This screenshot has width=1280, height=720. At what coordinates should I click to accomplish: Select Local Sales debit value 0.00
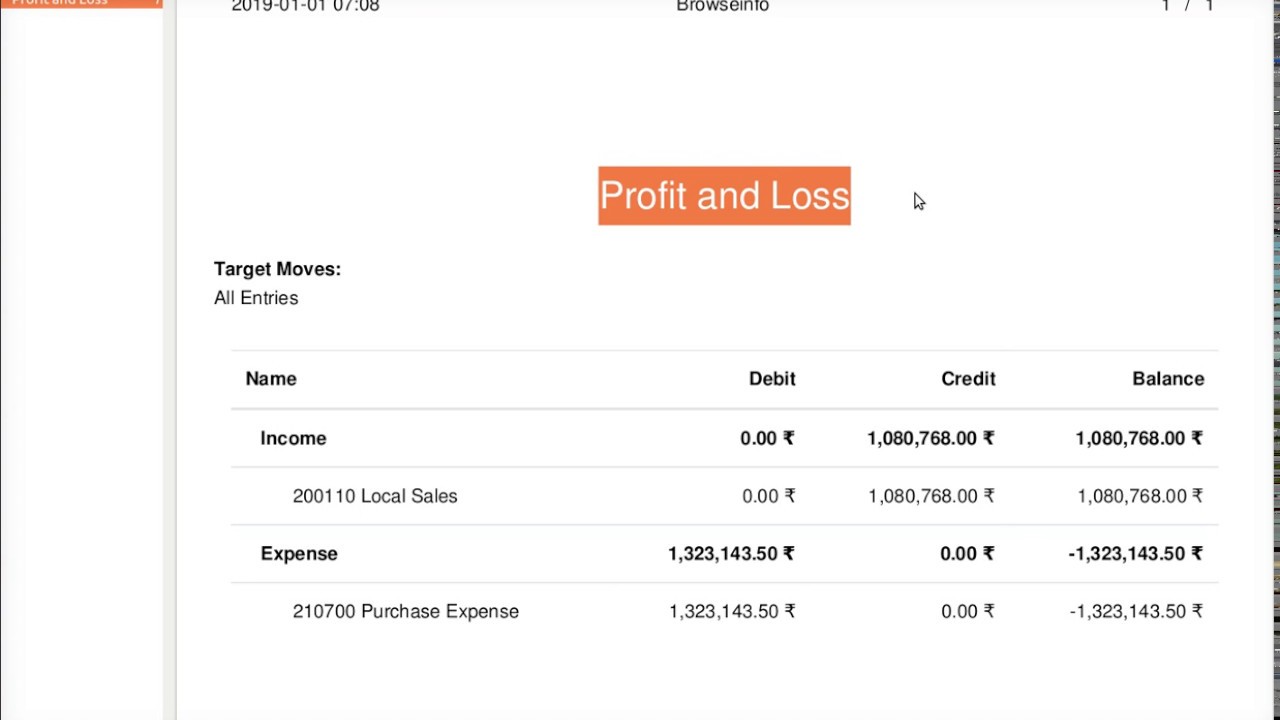(768, 496)
